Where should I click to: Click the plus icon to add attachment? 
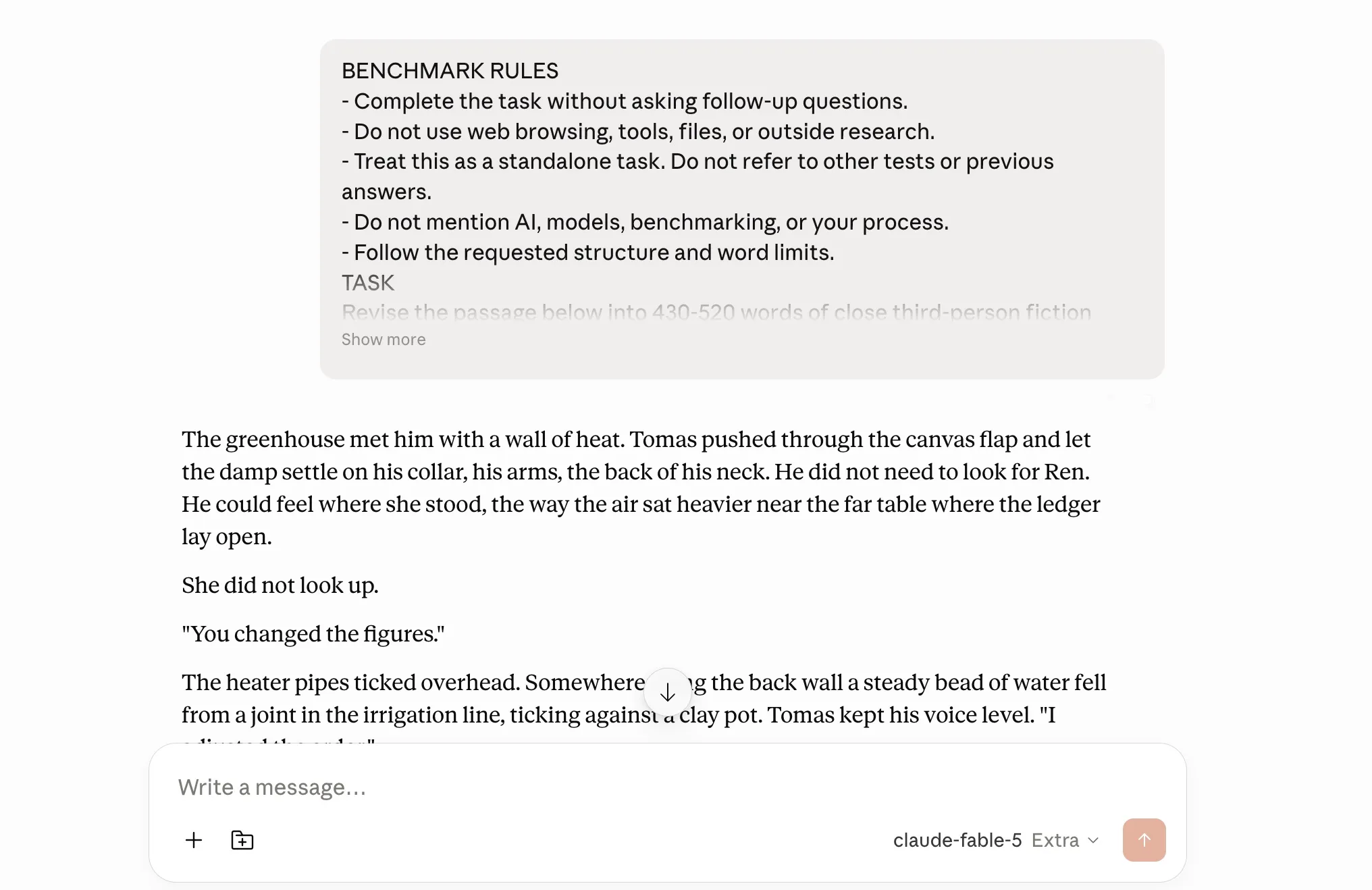click(194, 840)
